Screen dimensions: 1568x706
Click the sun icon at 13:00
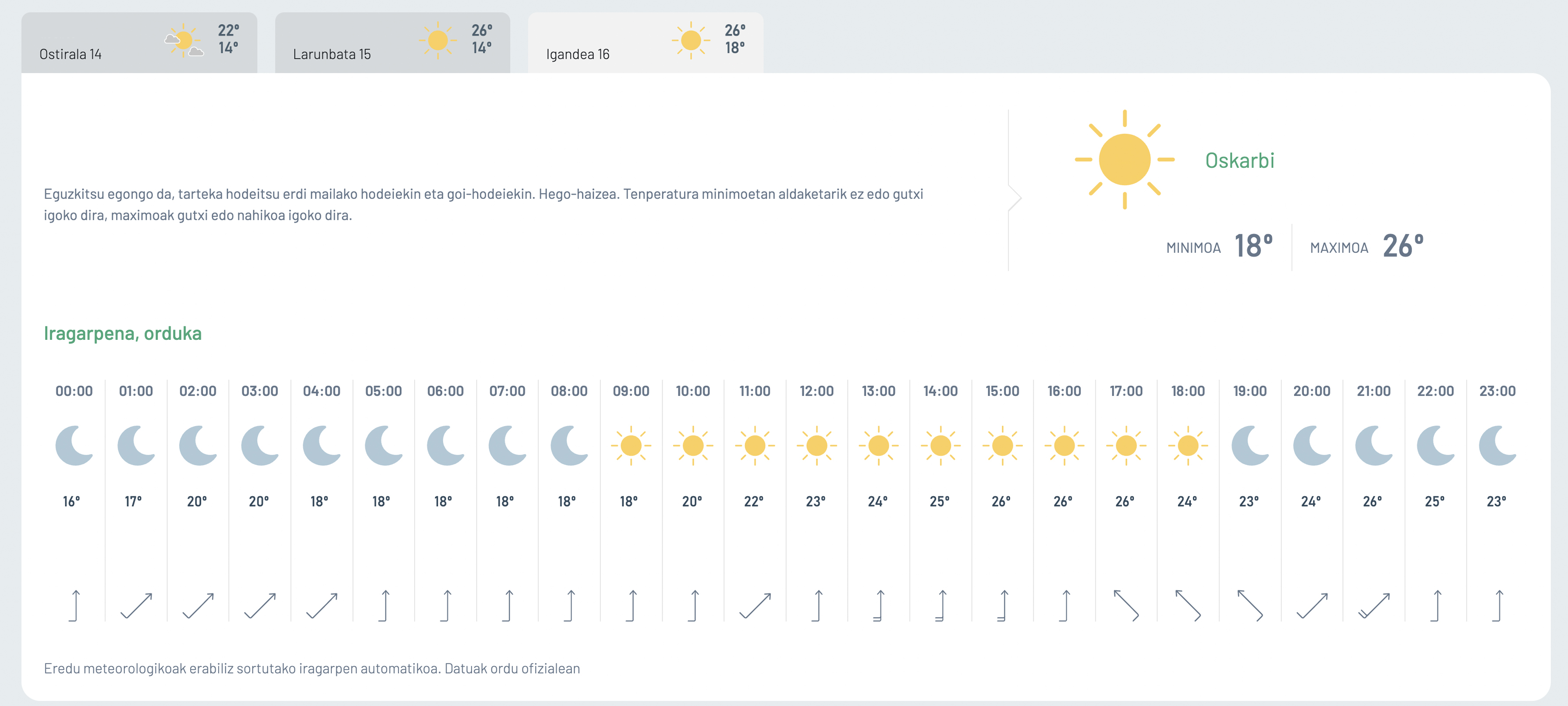pos(878,445)
